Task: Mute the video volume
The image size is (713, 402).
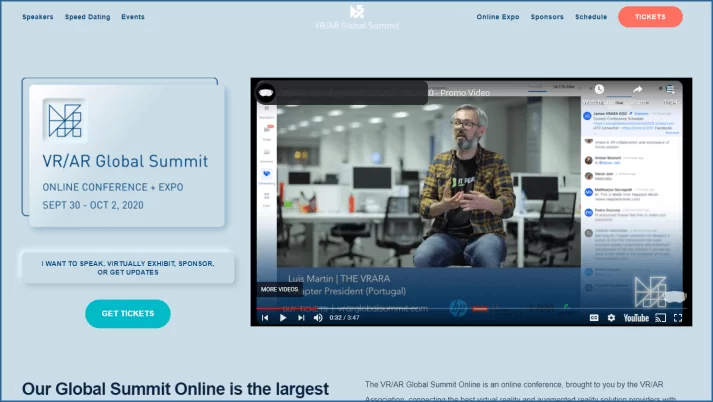Action: [x=318, y=318]
